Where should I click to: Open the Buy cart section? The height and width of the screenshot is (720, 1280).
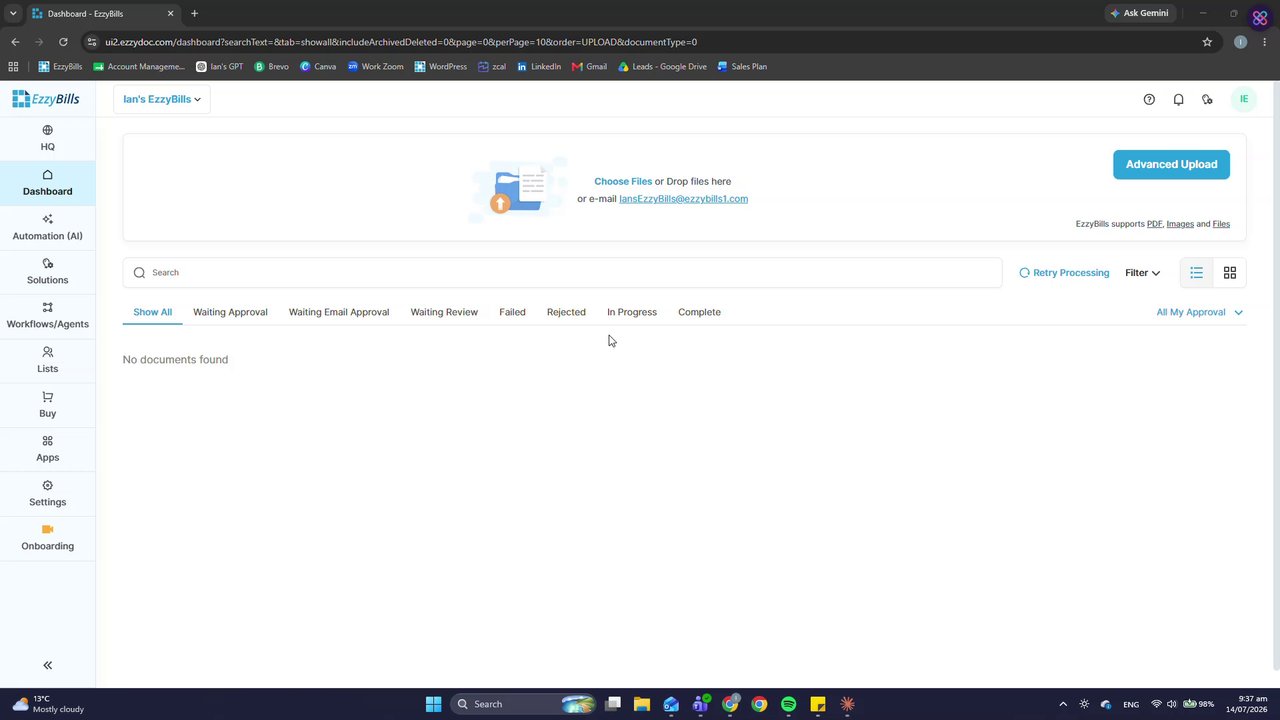pos(47,404)
